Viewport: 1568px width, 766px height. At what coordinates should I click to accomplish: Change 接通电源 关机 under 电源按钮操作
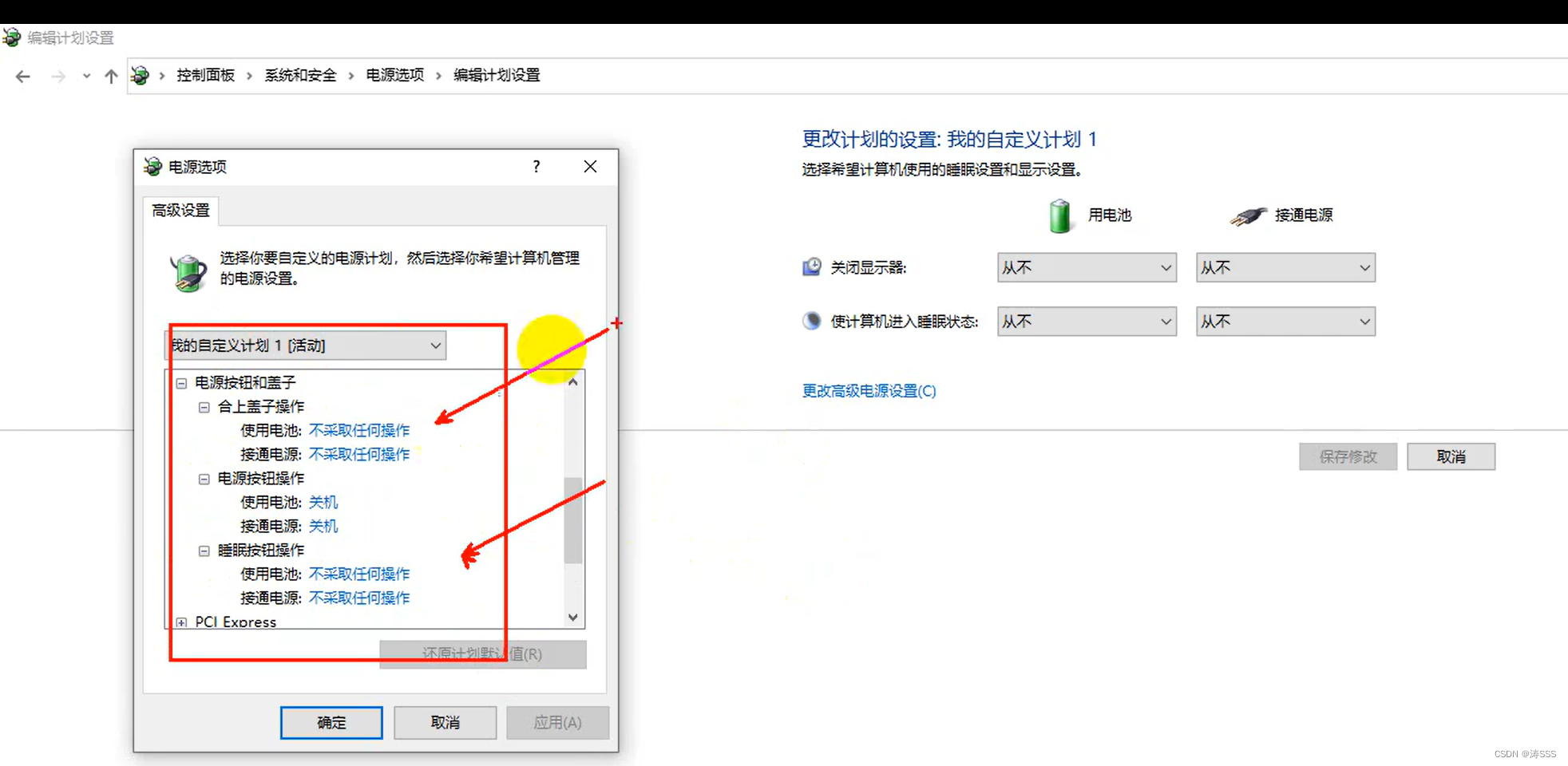(323, 527)
